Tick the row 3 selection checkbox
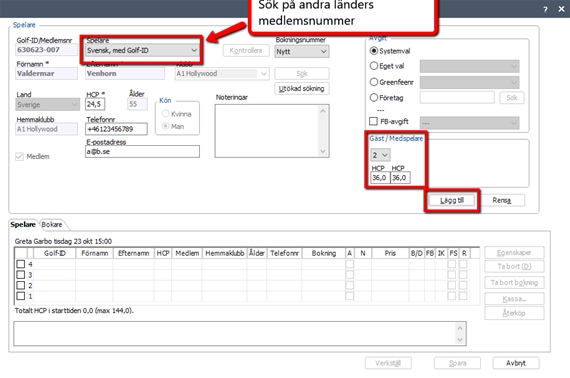Screen dimensions: 570x378 (21, 274)
